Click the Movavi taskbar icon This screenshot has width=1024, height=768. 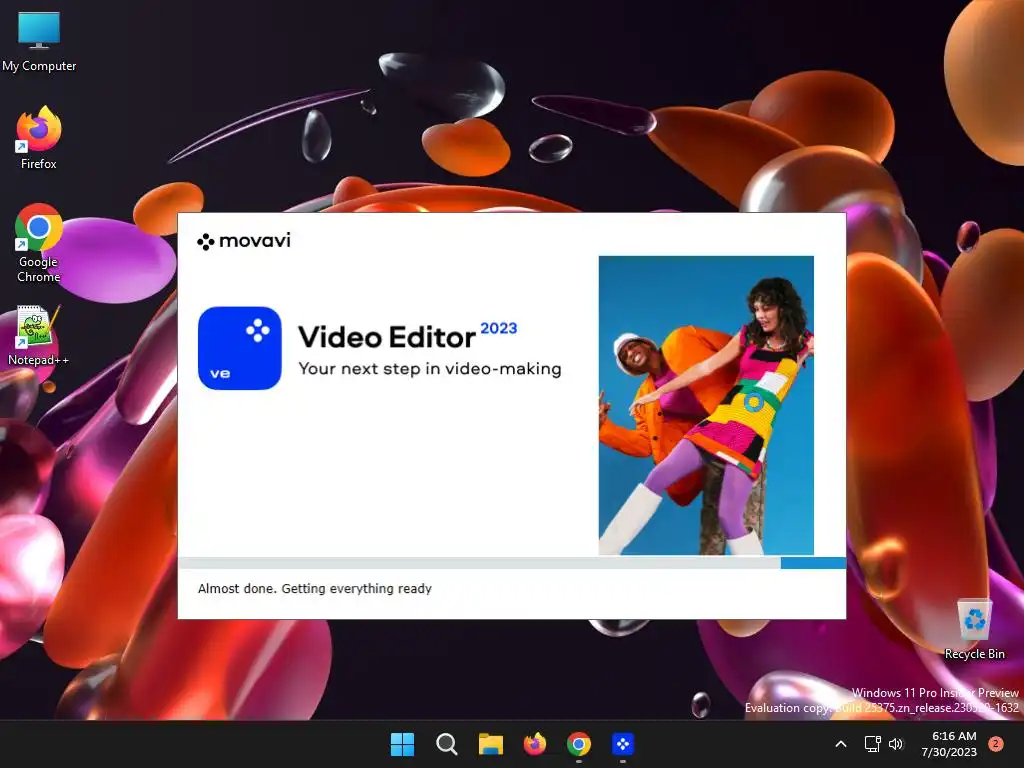coord(623,744)
